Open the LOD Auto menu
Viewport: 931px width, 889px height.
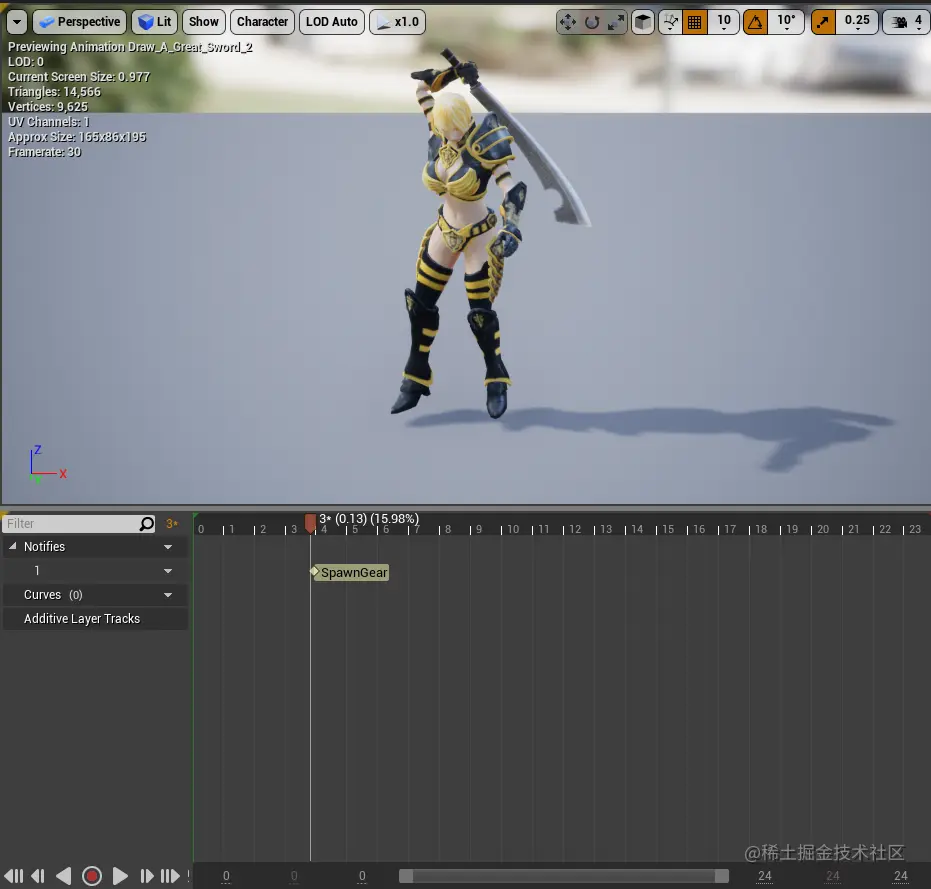click(331, 23)
